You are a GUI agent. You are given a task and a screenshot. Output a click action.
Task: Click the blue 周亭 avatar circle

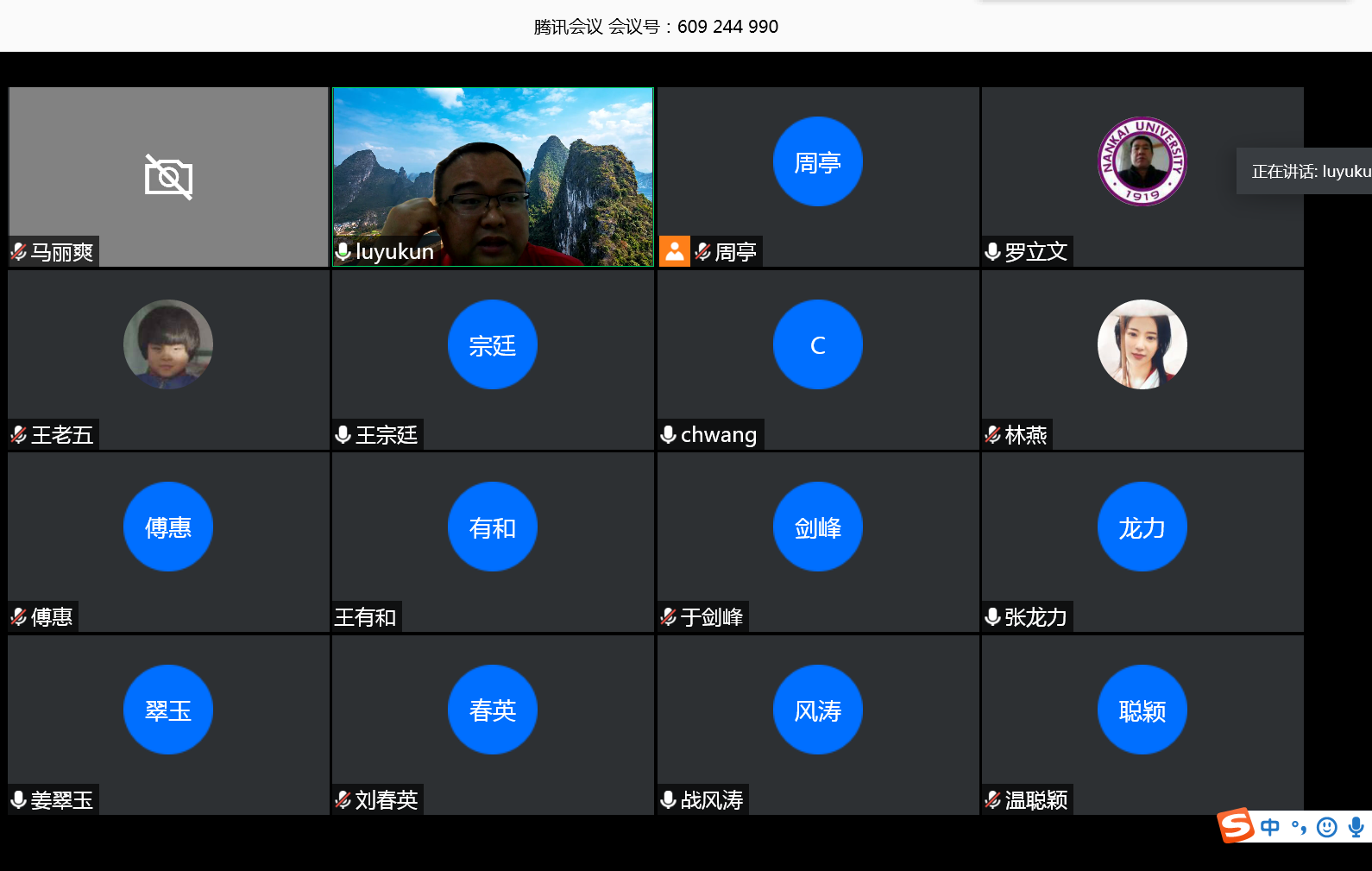tap(817, 161)
